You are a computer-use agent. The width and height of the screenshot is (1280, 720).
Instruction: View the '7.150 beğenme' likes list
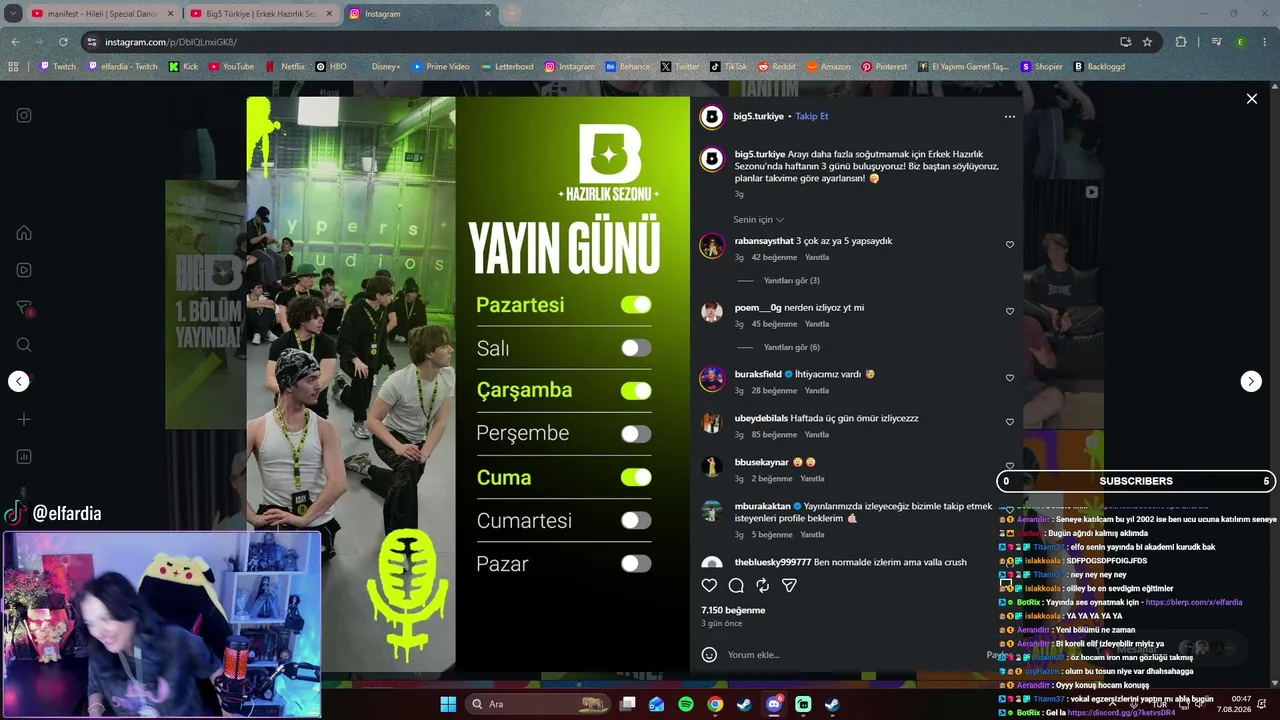pos(733,610)
